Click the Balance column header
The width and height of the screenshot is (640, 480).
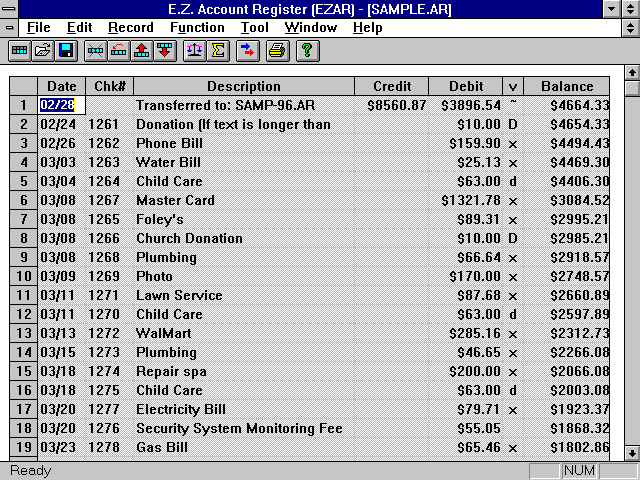566,86
